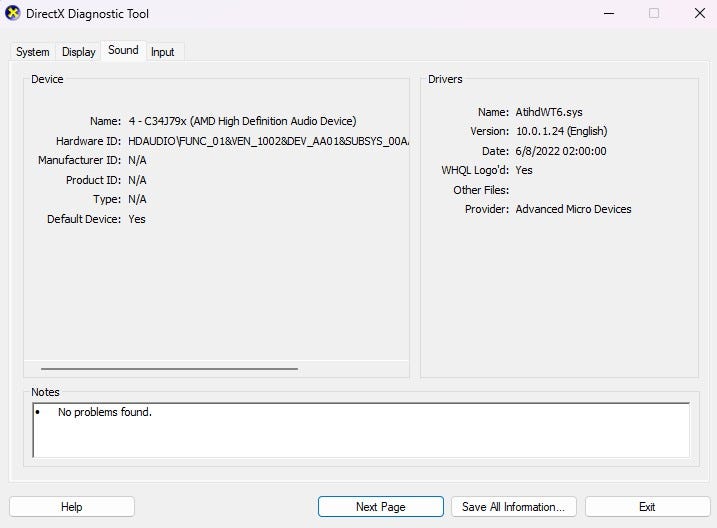Select the 'No problems found.' note text

point(105,412)
